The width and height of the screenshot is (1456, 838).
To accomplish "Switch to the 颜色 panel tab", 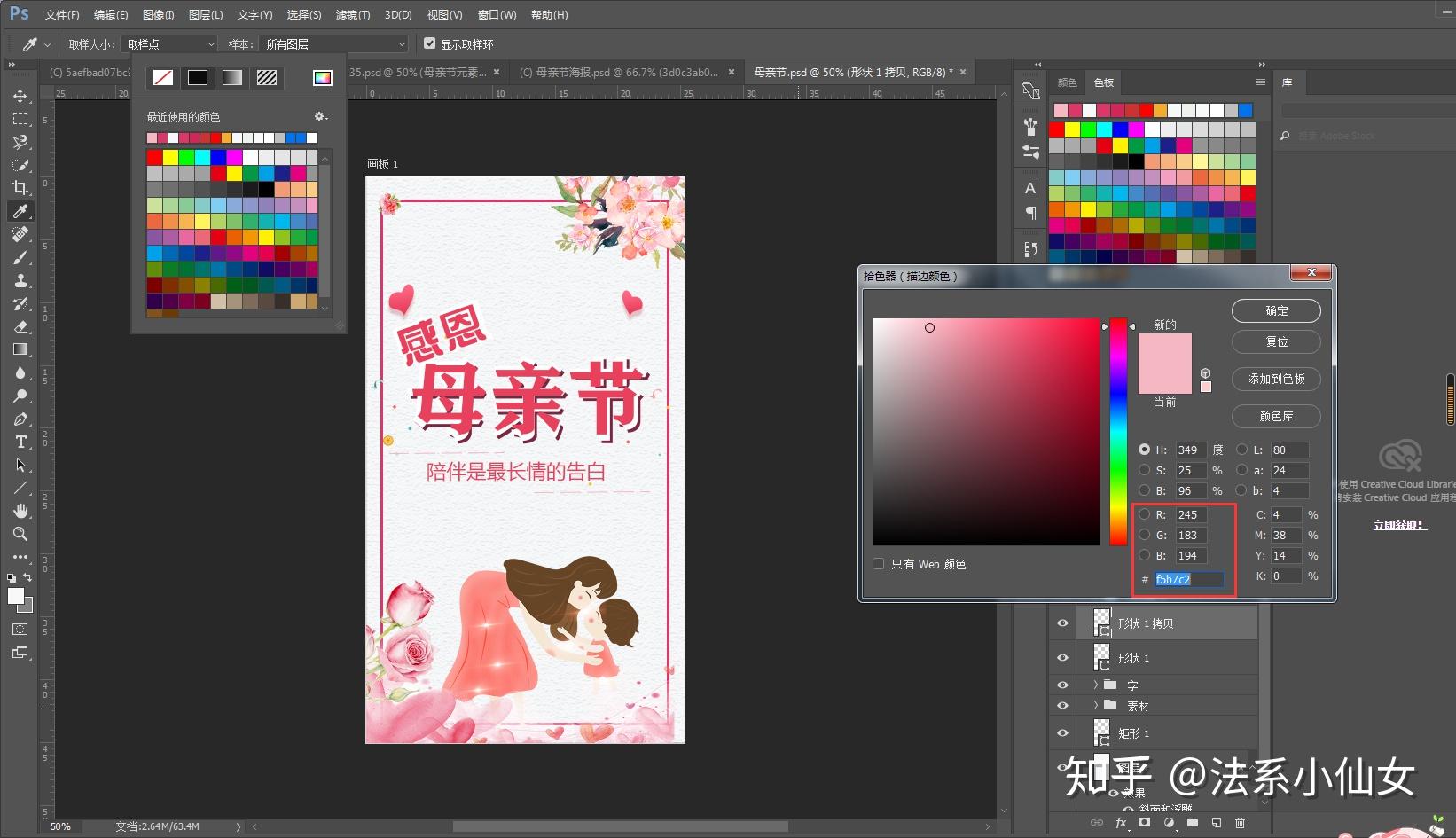I will tap(1068, 82).
